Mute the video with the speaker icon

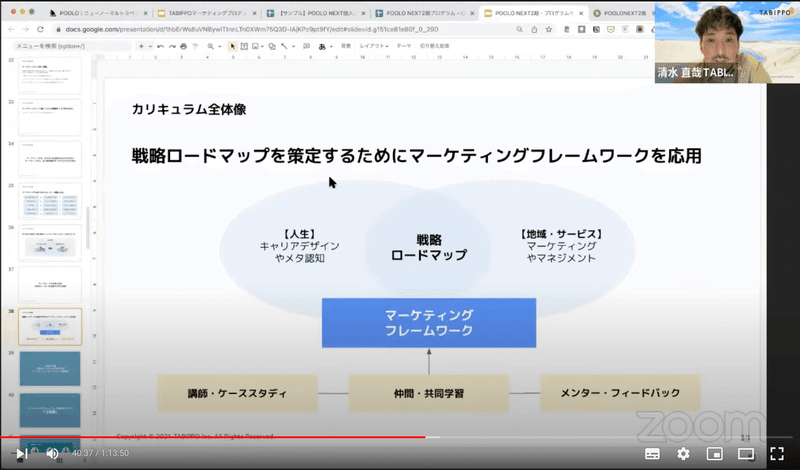coord(52,453)
